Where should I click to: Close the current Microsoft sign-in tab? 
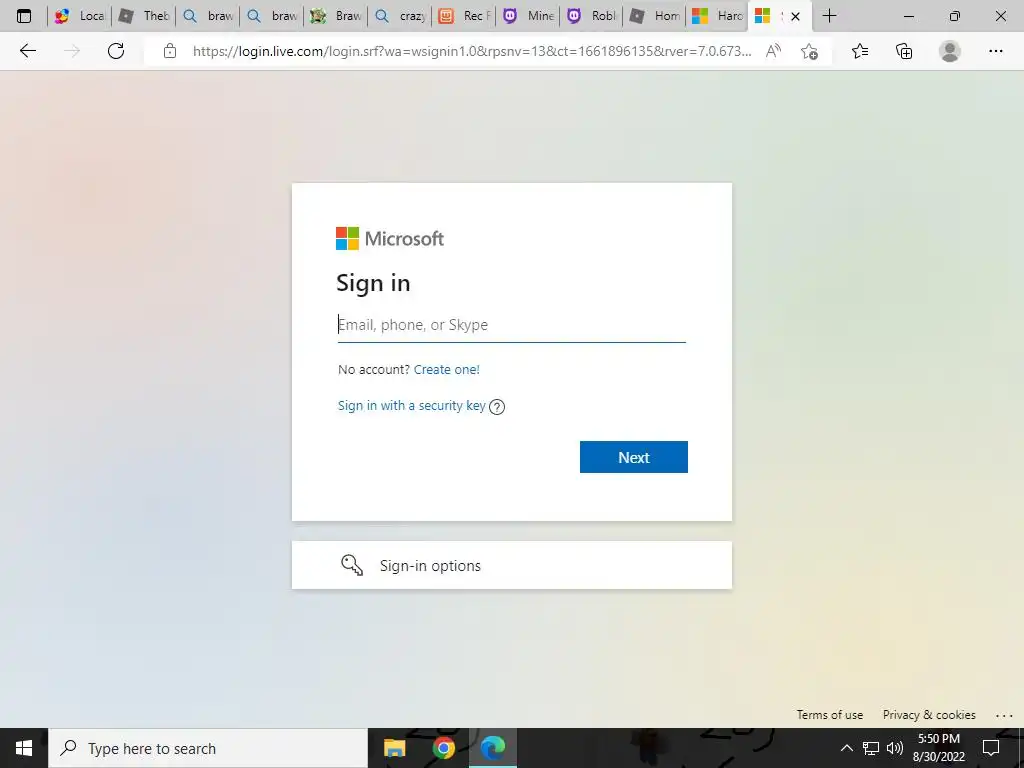pos(795,16)
